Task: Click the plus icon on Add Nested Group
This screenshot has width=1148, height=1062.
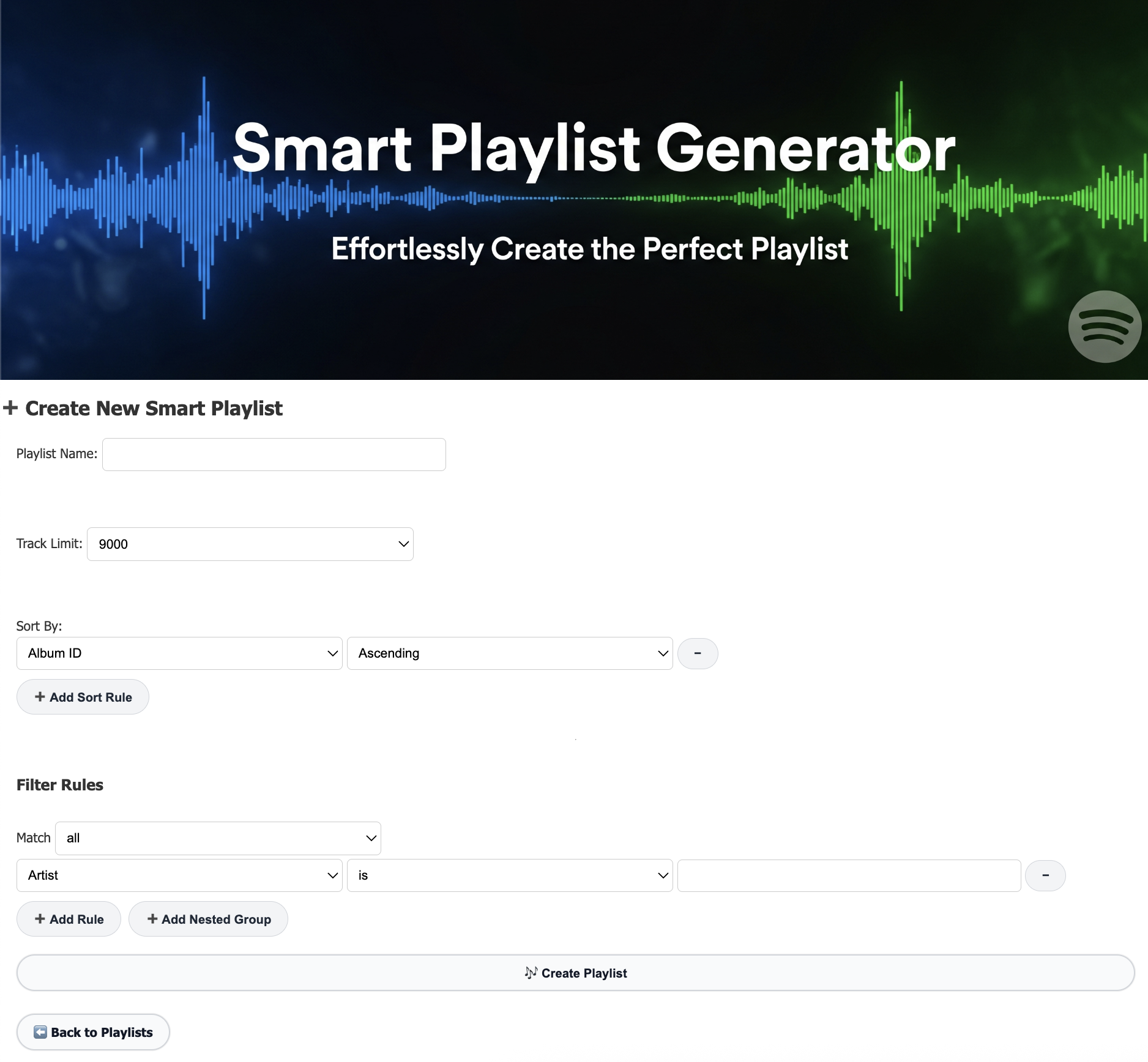Action: pyautogui.click(x=152, y=919)
